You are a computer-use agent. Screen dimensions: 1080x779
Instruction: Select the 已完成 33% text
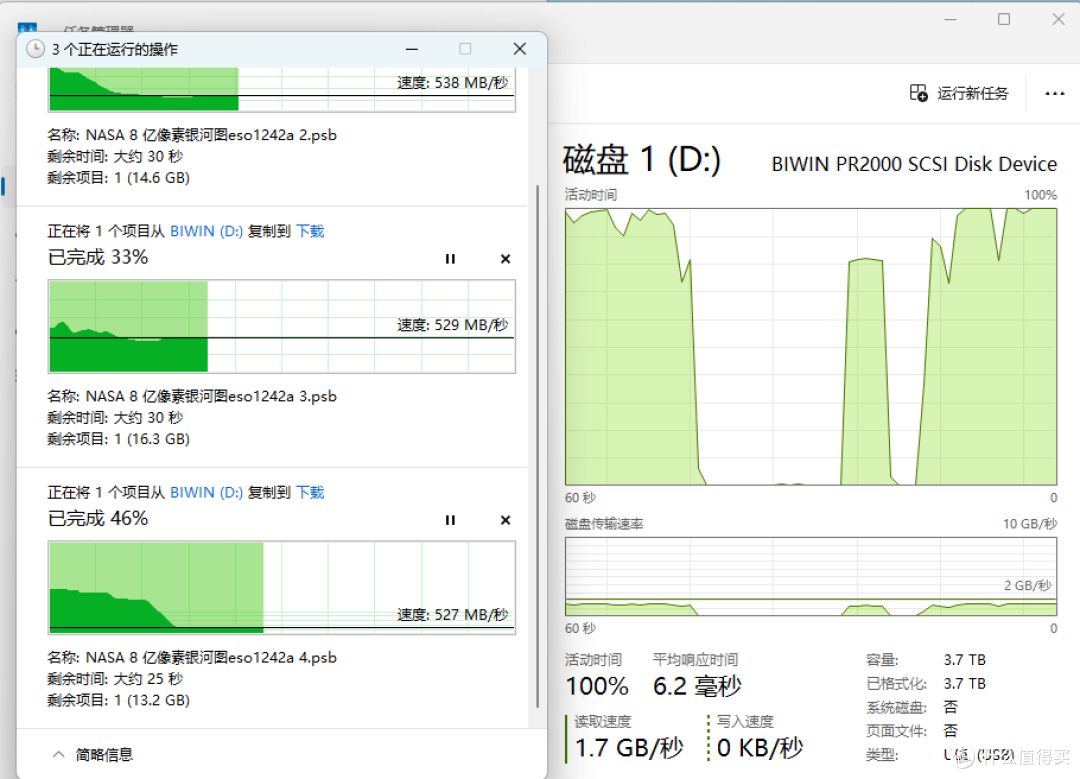pyautogui.click(x=98, y=257)
